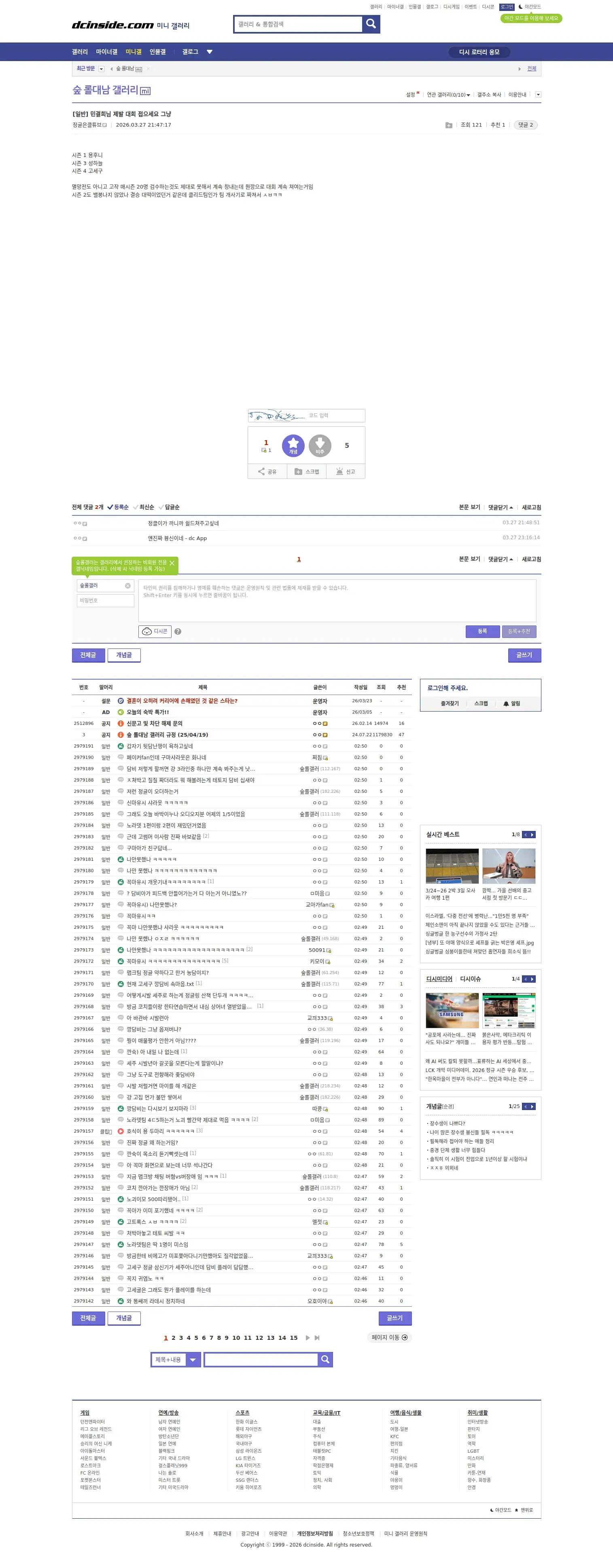Click the 공유 share icon button
613x1568 pixels.
click(x=267, y=472)
